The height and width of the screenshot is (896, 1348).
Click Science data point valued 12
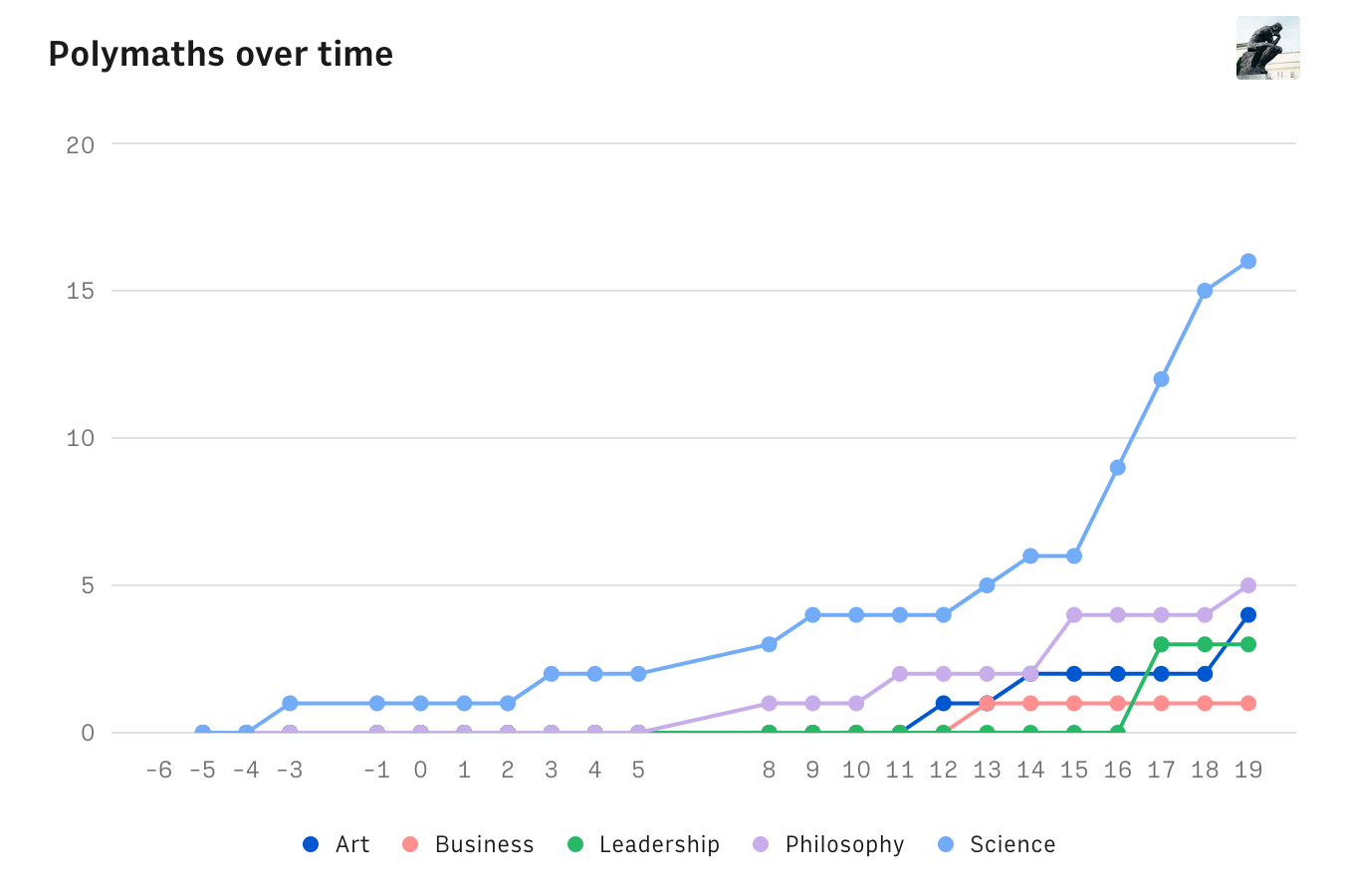click(1161, 379)
